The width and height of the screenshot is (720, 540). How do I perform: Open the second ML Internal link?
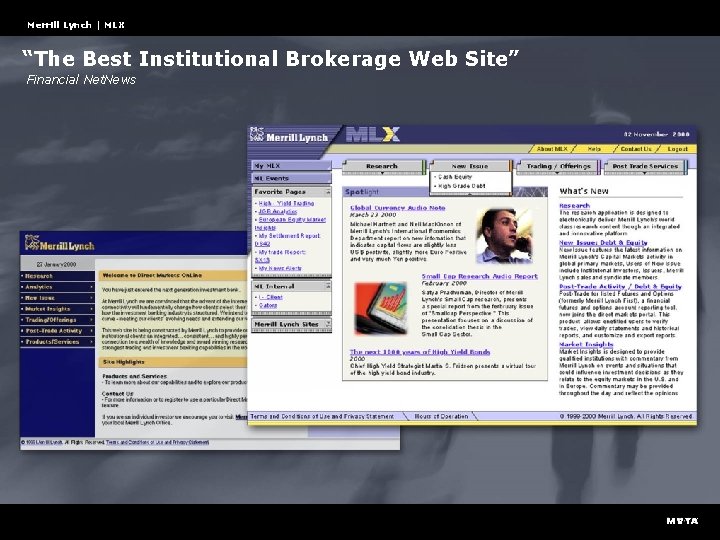(x=268, y=305)
